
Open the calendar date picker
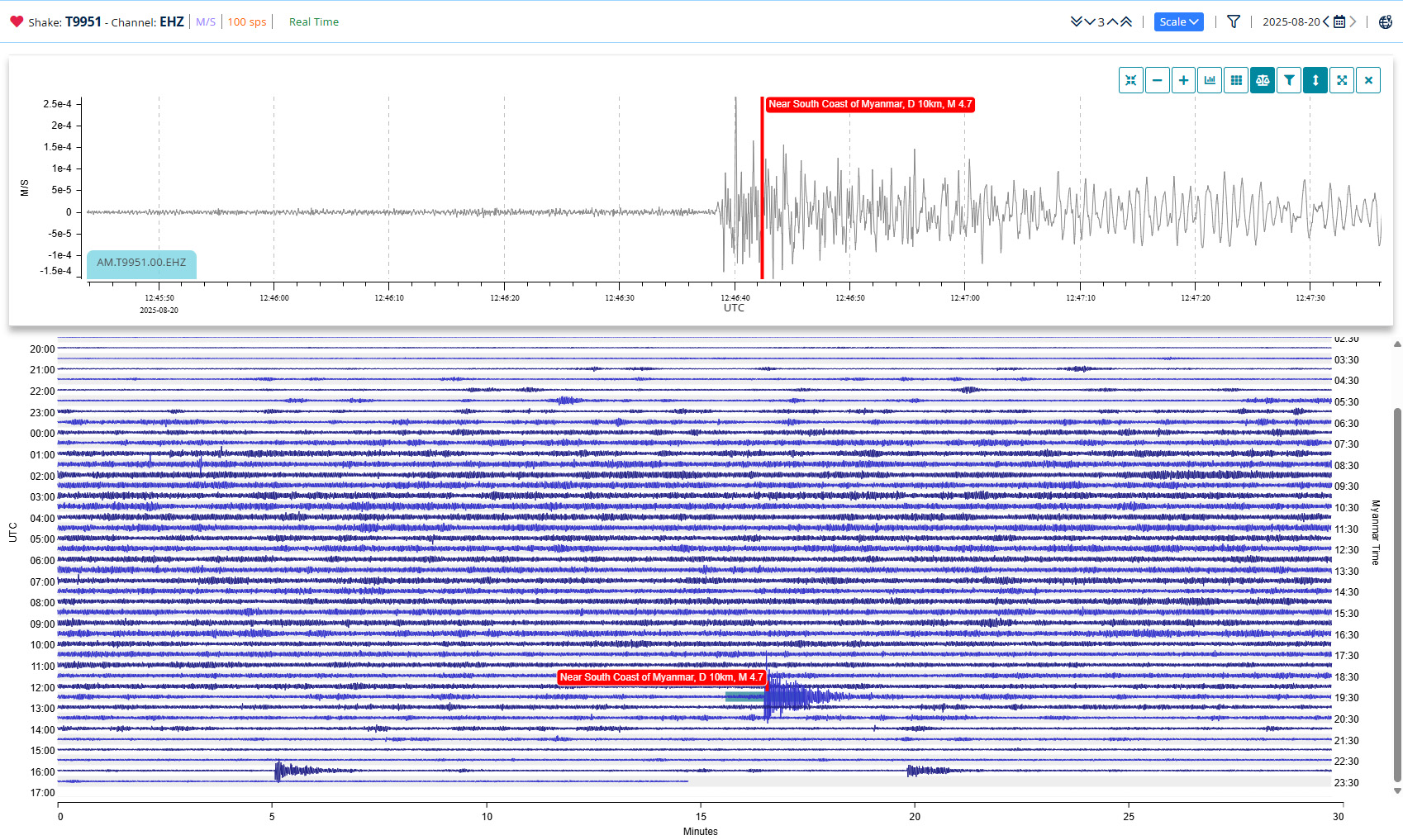[1339, 21]
